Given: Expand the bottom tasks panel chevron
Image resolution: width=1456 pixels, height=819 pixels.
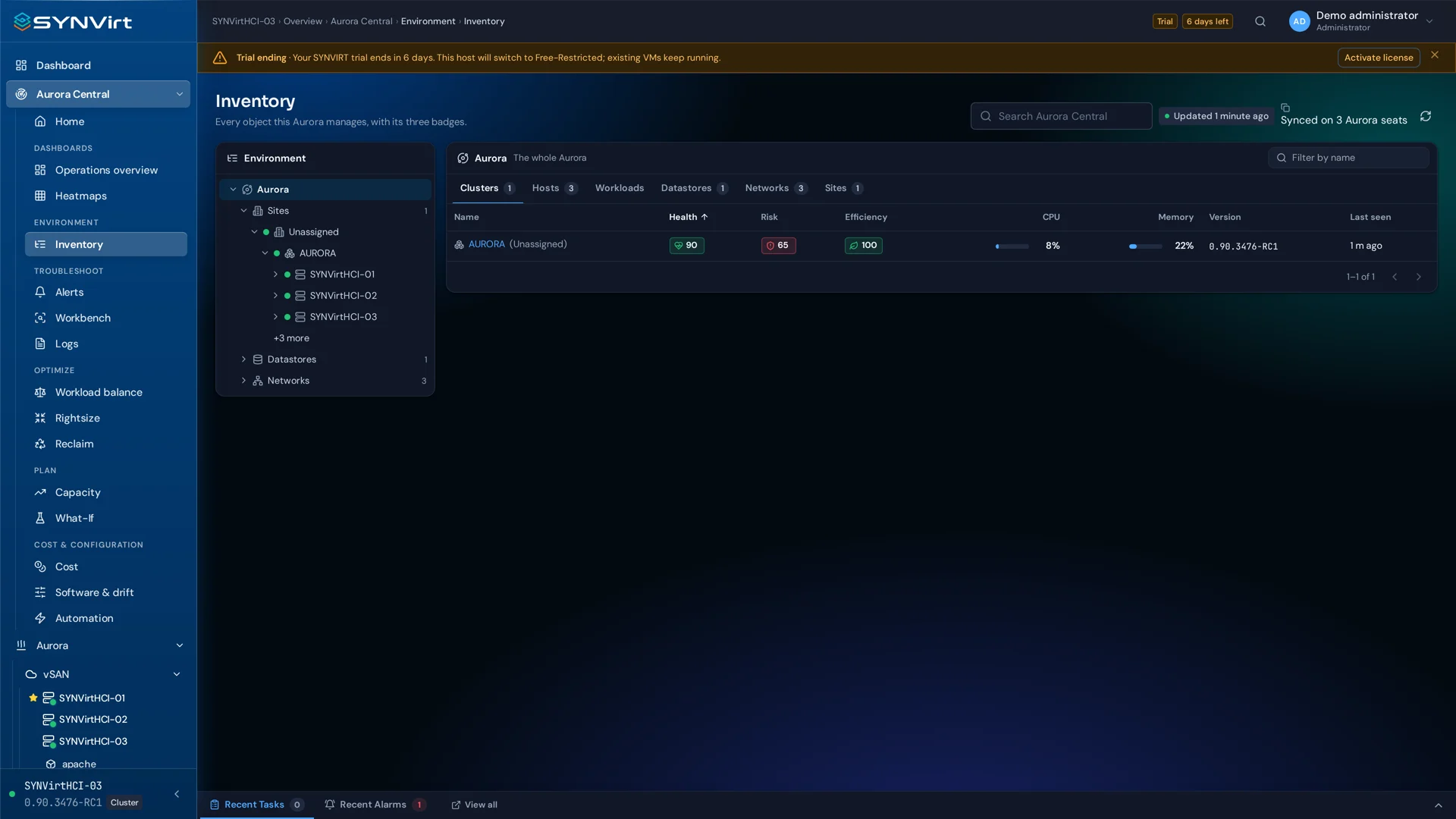Looking at the screenshot, I should 1439,805.
